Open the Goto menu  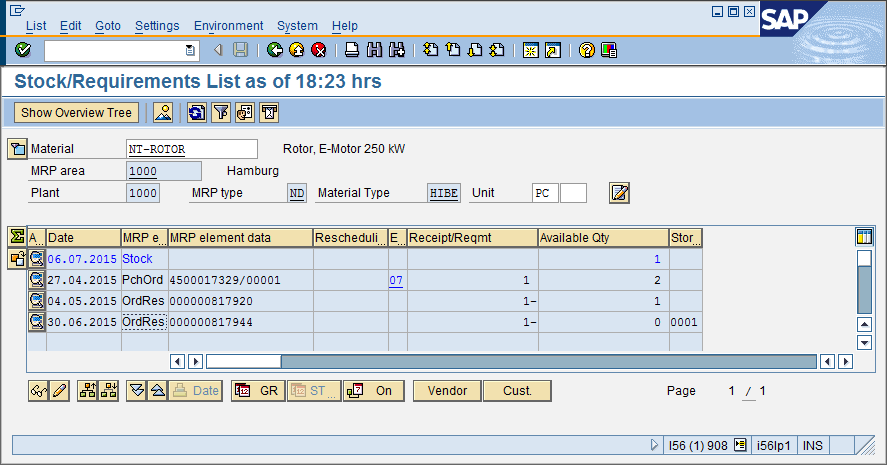(x=107, y=26)
